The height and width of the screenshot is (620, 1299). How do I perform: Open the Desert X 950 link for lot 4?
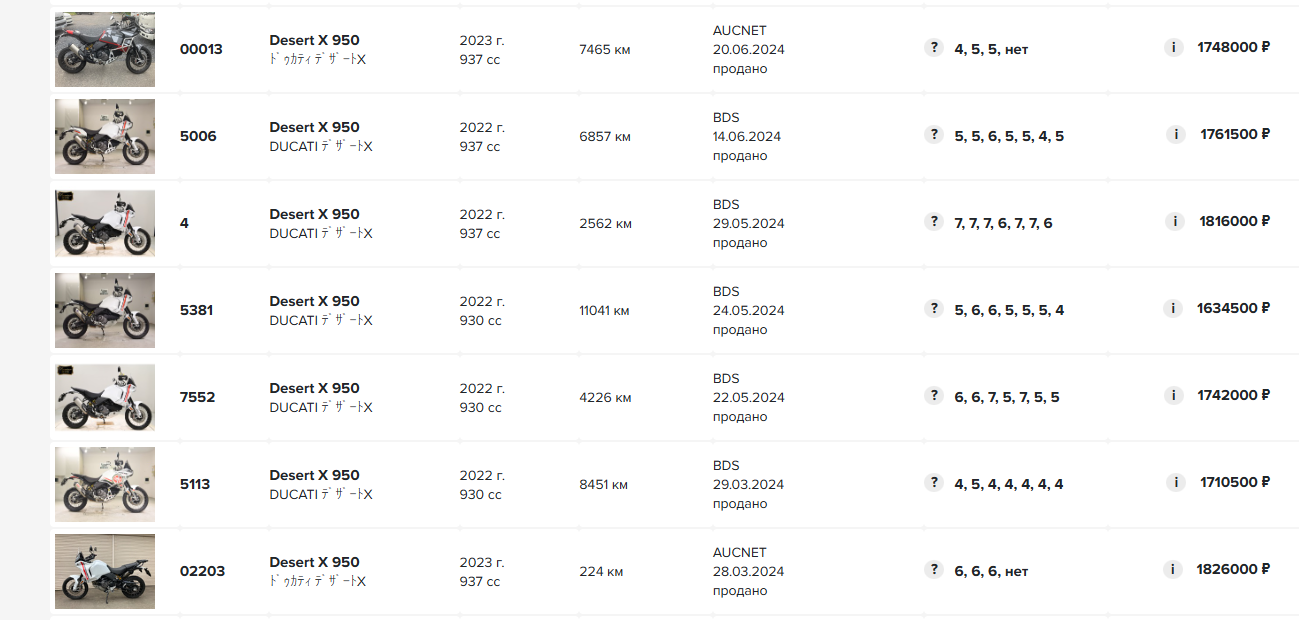coord(314,214)
